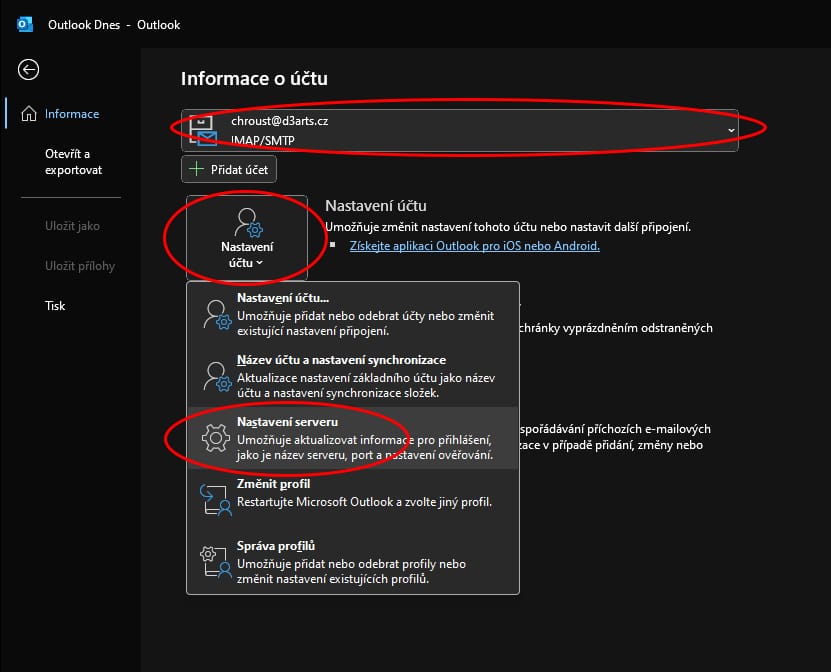The height and width of the screenshot is (672, 831).
Task: Click the Informace o účtu heading
Action: pyautogui.click(x=254, y=78)
